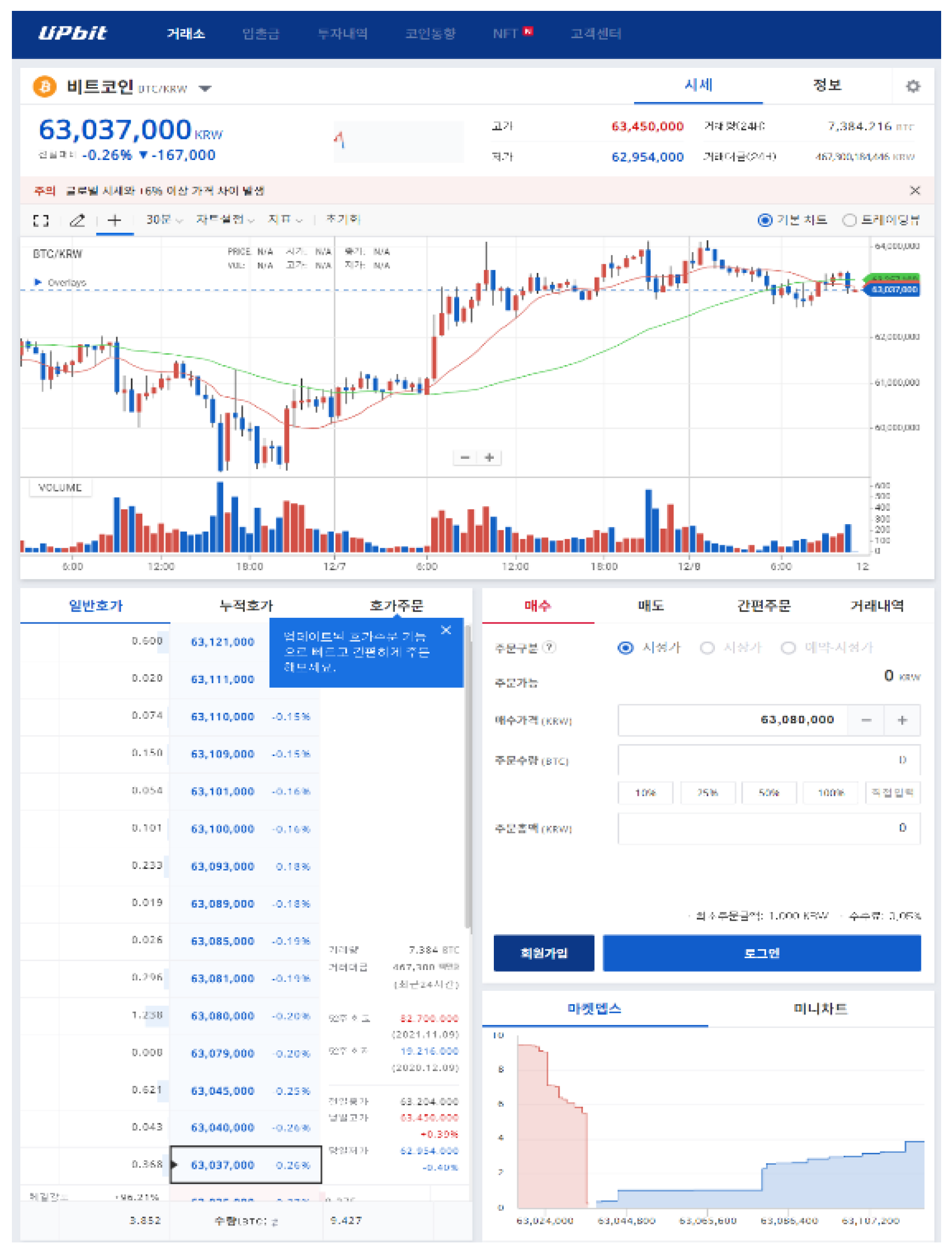952x1259 pixels.
Task: Click the 회원가입 button
Action: [x=544, y=953]
